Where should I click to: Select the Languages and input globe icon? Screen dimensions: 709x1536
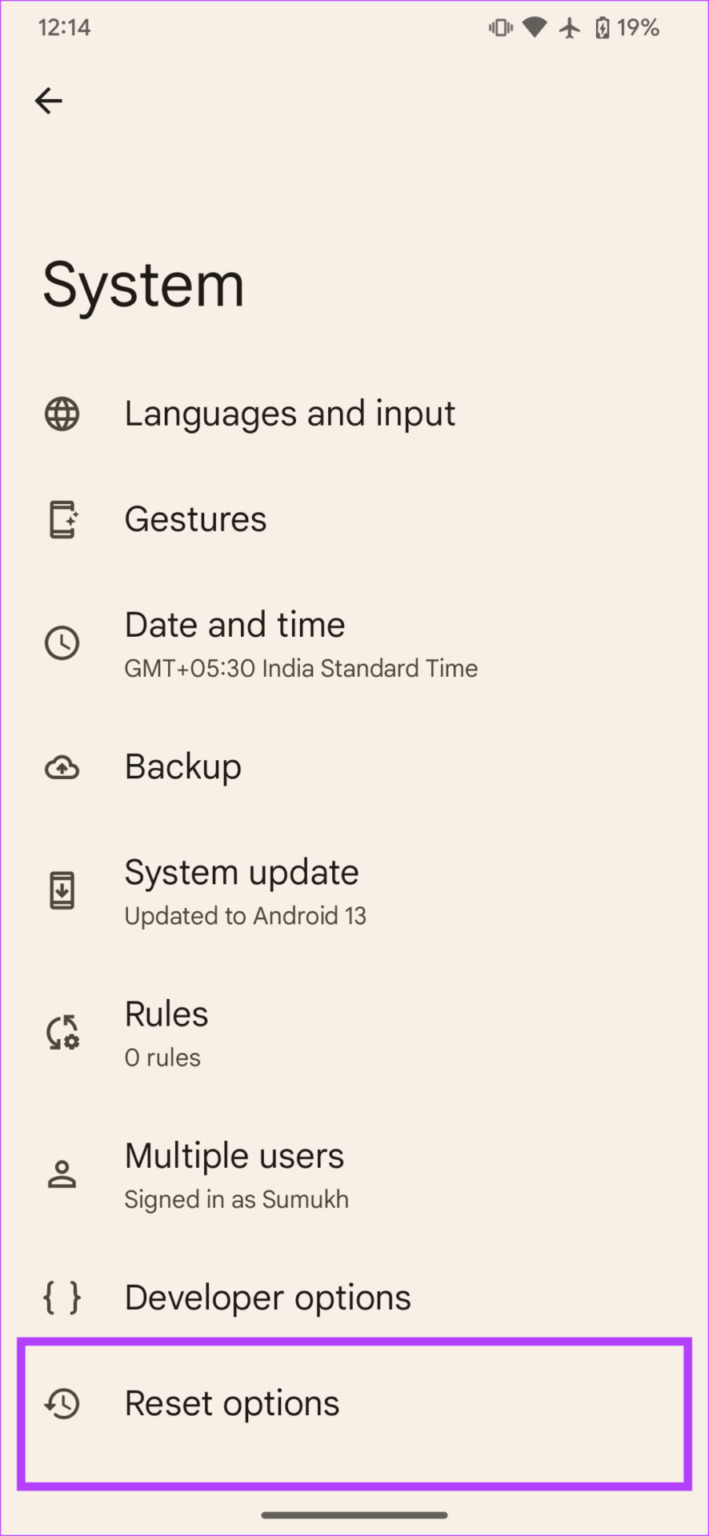point(62,413)
